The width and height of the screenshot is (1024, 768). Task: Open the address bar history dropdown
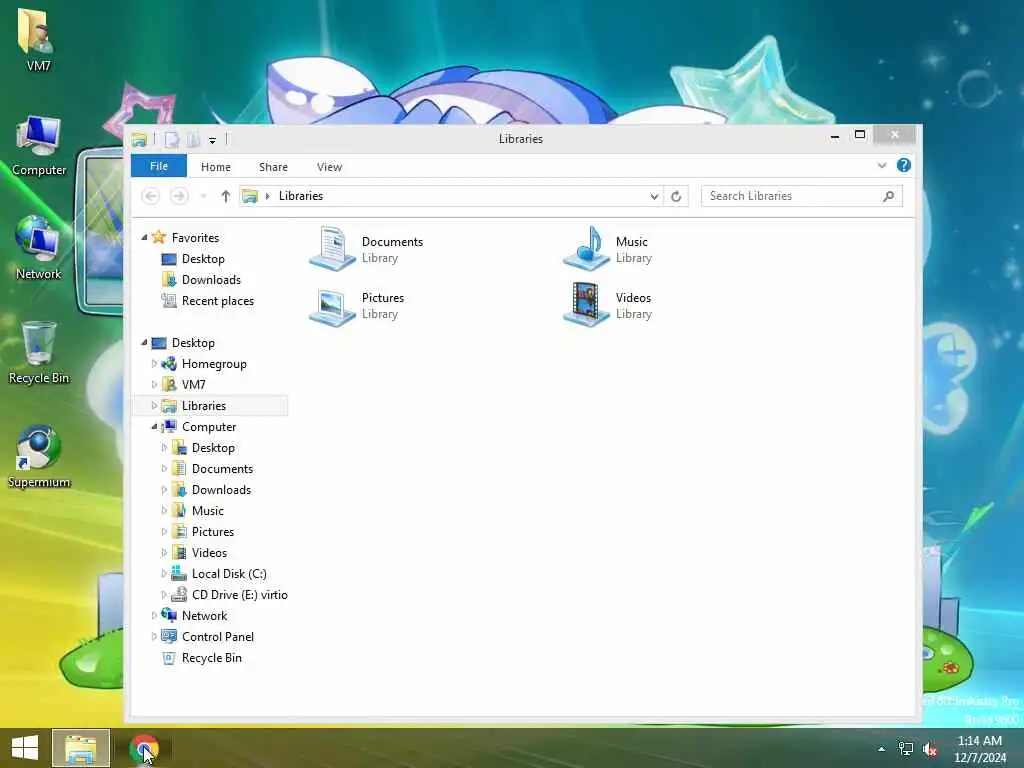(x=654, y=196)
